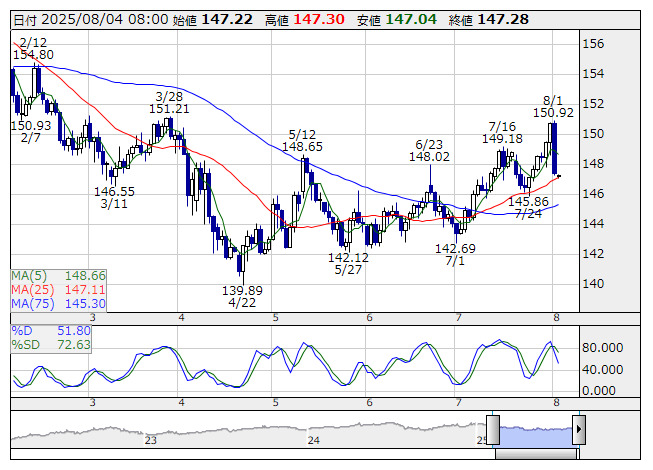Click year 23 in the navigator overview
This screenshot has width=653, height=470.
coord(150,440)
